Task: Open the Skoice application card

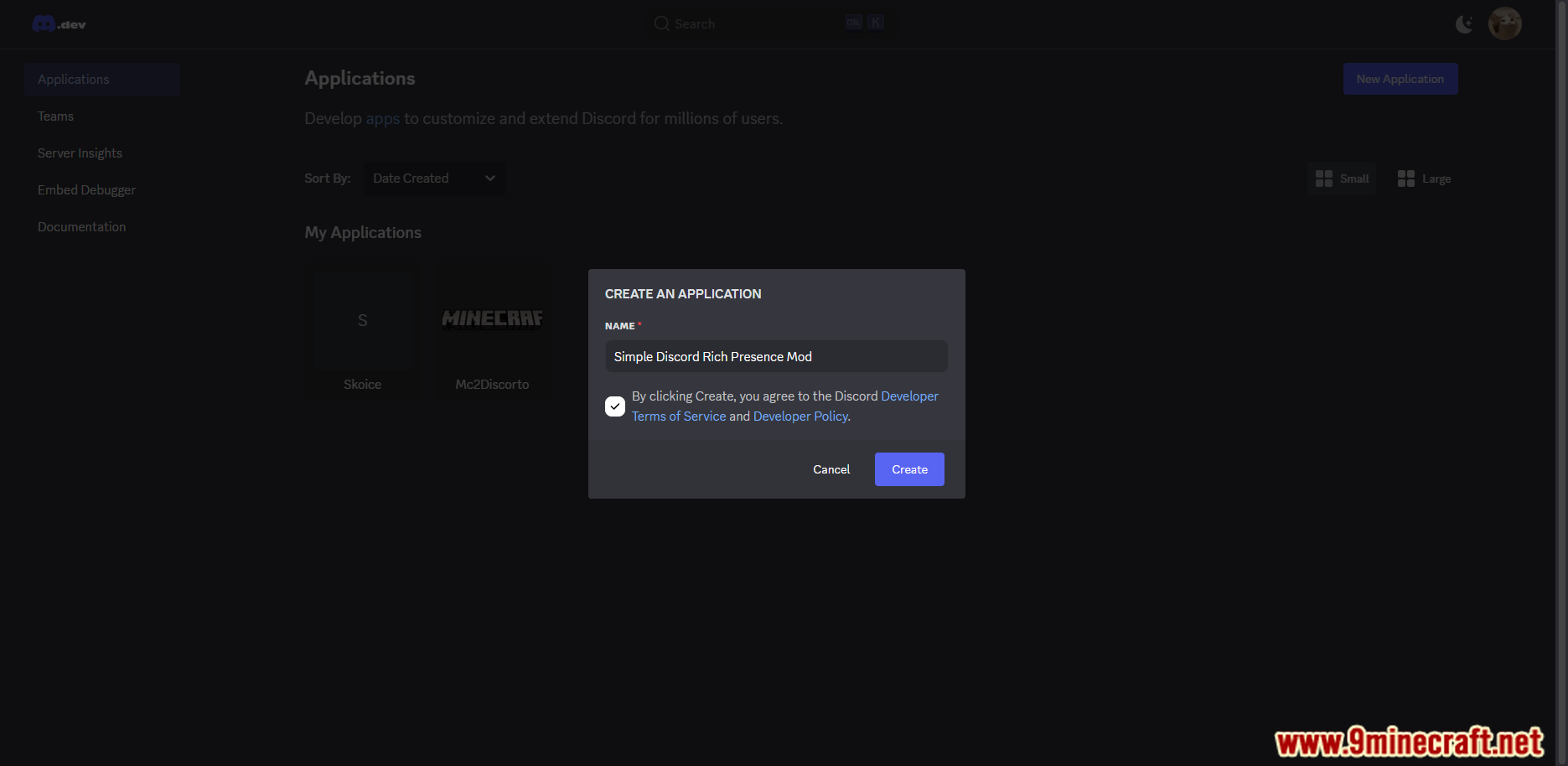Action: 362,334
